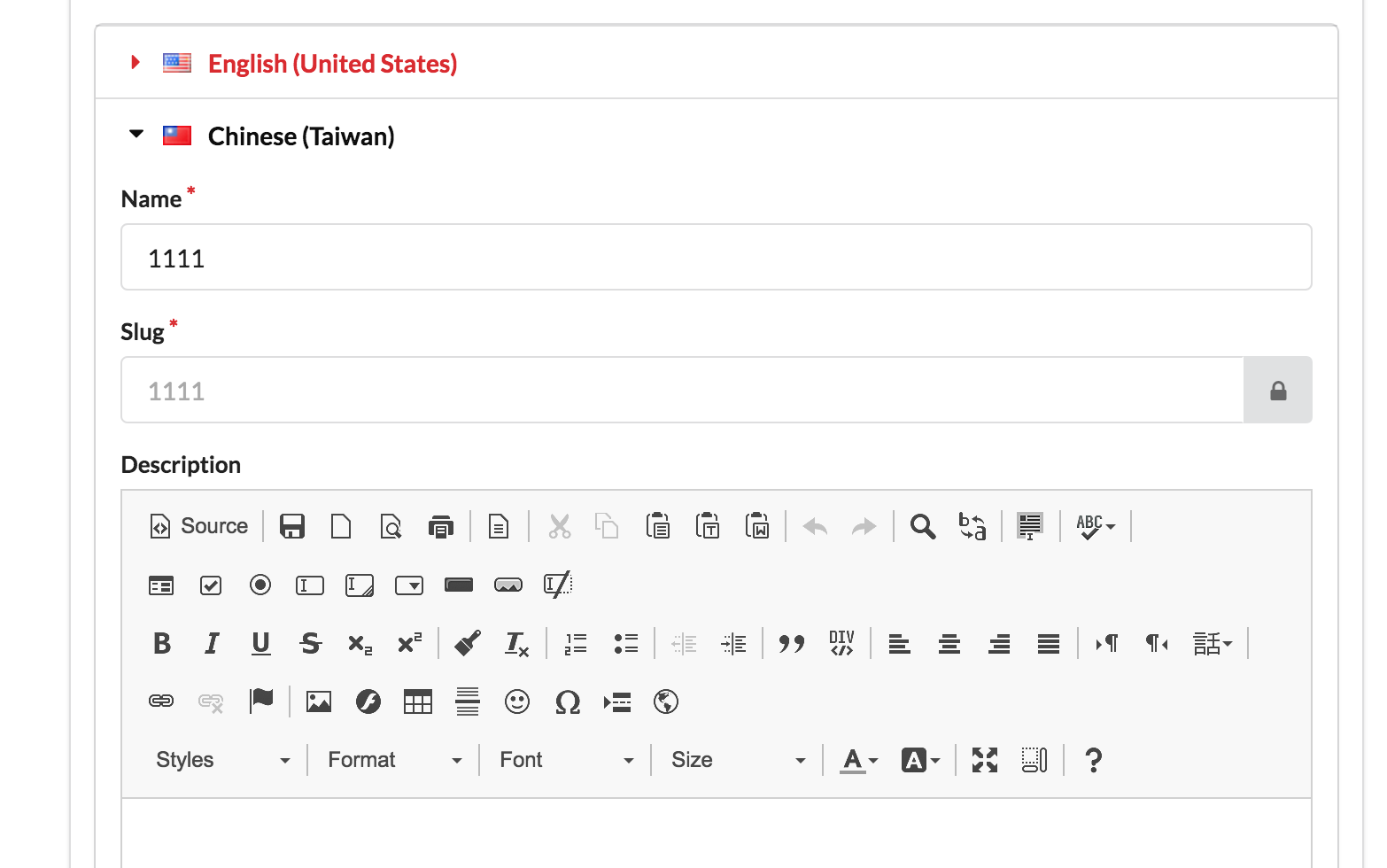Screen dimensions: 1387x868
Task: Open the Format dropdown
Action: pyautogui.click(x=394, y=760)
